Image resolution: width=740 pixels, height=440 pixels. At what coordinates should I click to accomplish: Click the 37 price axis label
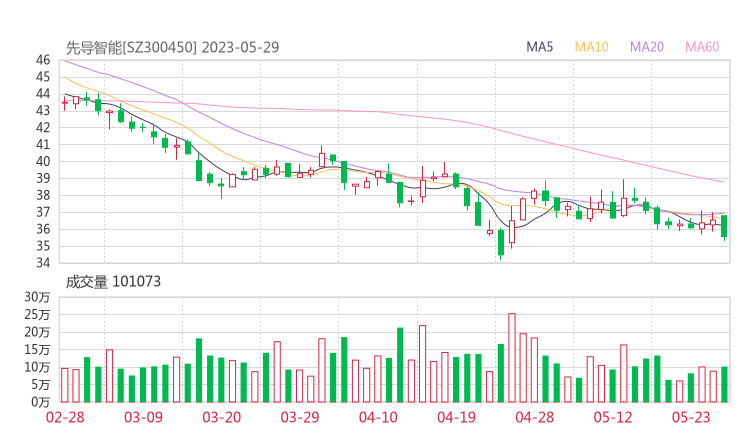tap(43, 212)
